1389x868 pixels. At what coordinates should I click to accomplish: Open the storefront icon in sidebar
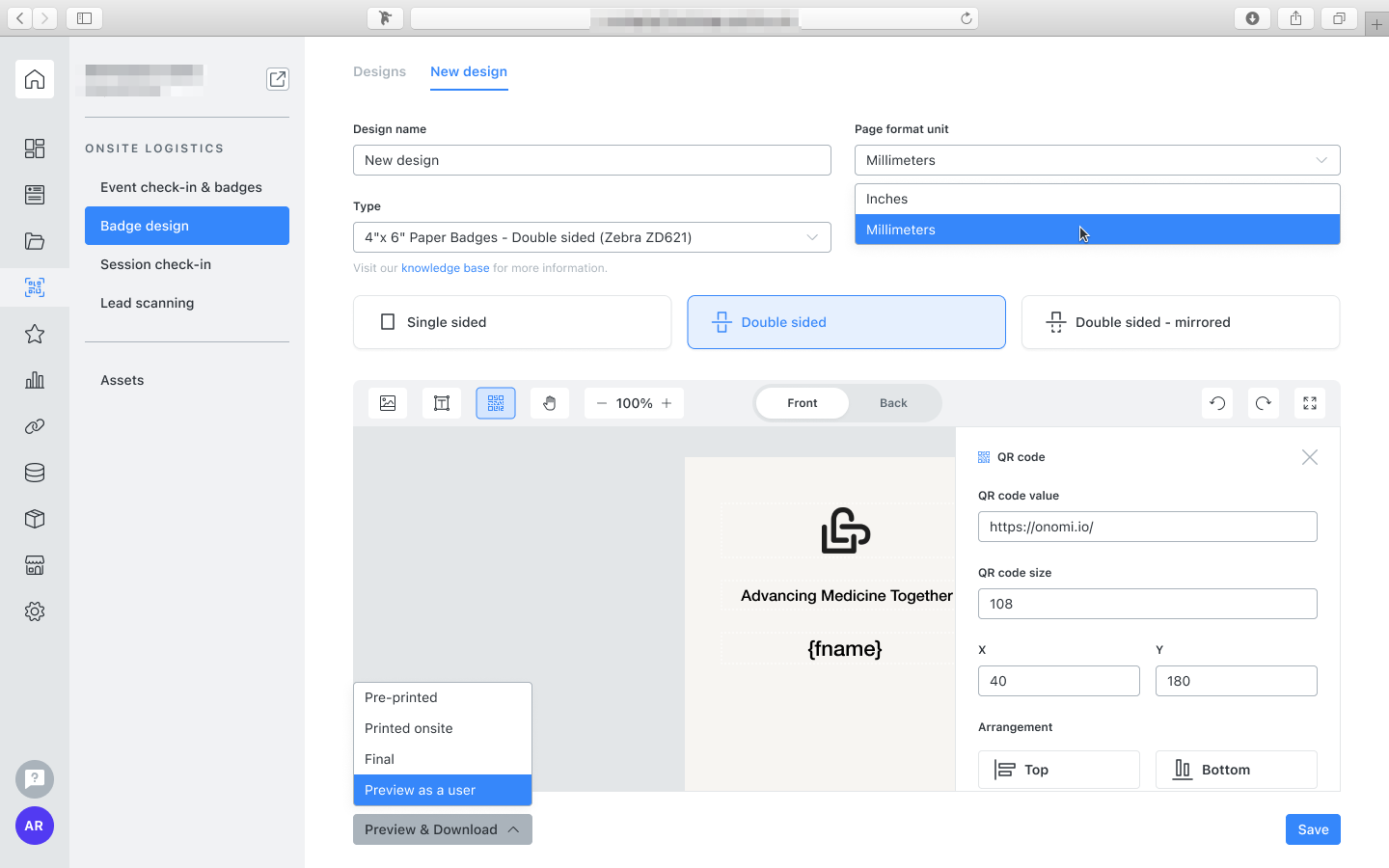[35, 565]
